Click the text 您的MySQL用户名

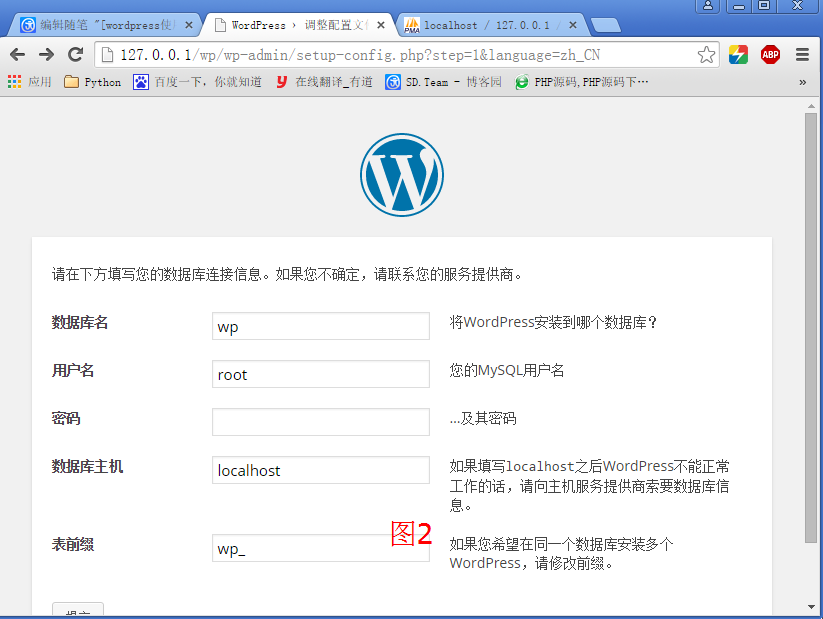507,371
